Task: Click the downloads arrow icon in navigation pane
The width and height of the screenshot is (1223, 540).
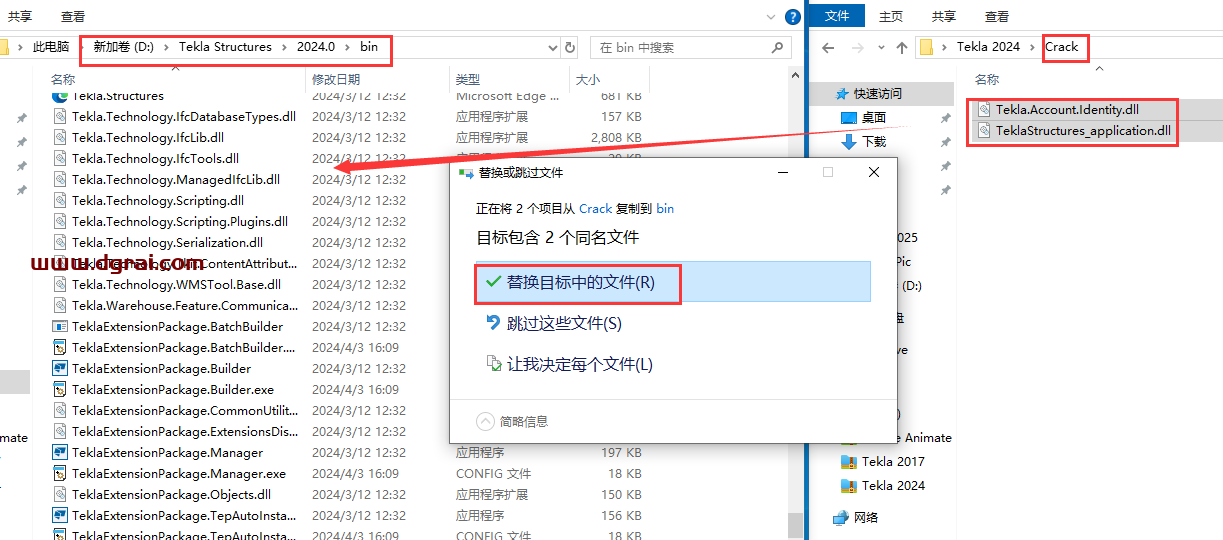Action: click(x=849, y=141)
